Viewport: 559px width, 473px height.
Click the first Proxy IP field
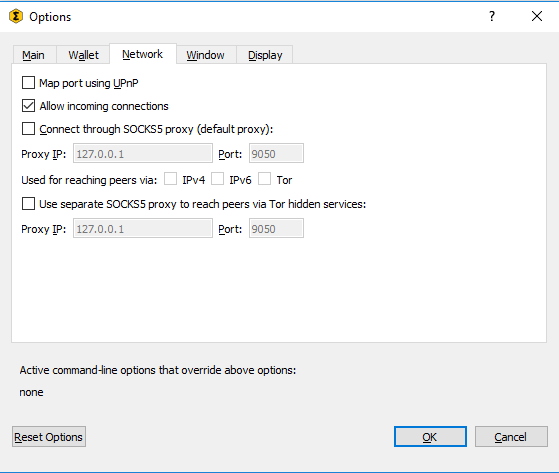[x=143, y=153]
